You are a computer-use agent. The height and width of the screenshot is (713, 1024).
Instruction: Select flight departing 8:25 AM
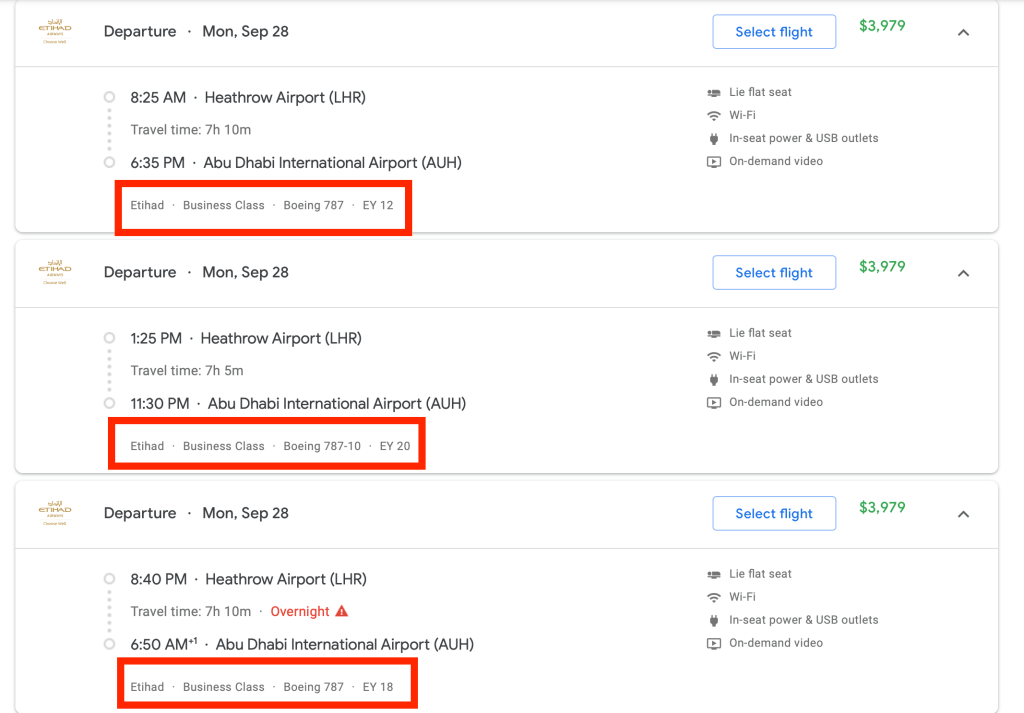774,32
